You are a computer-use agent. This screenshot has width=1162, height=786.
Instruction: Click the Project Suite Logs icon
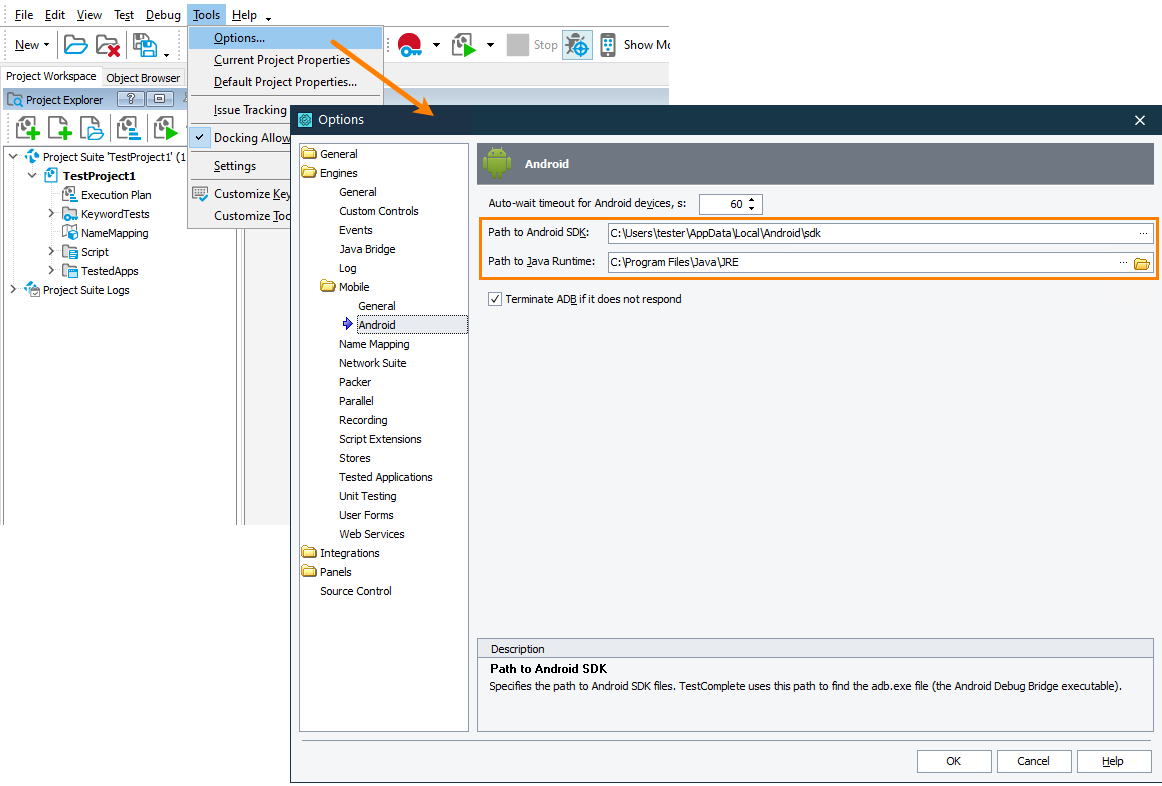click(32, 290)
